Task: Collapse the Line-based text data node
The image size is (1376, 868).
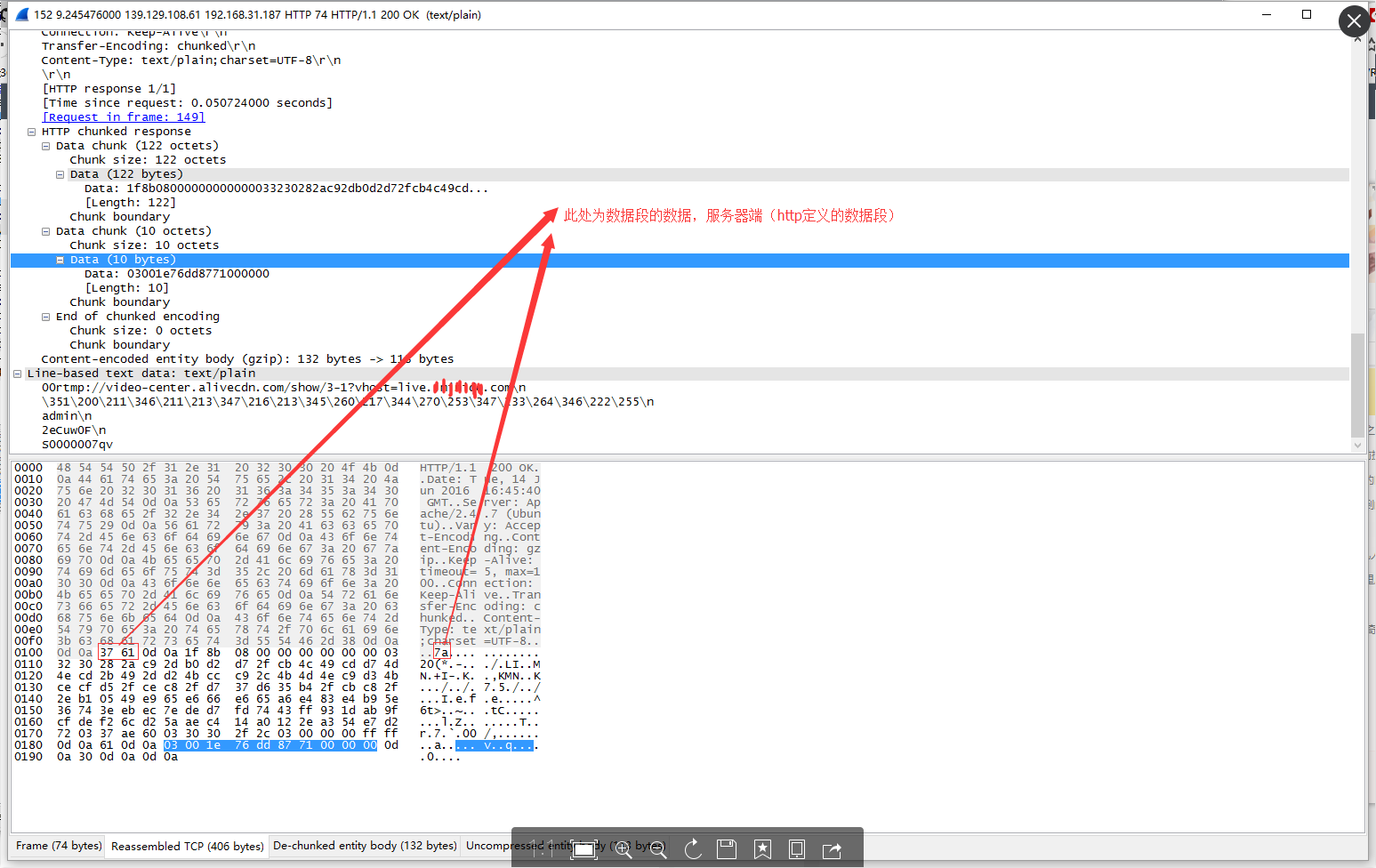Action: 17,374
